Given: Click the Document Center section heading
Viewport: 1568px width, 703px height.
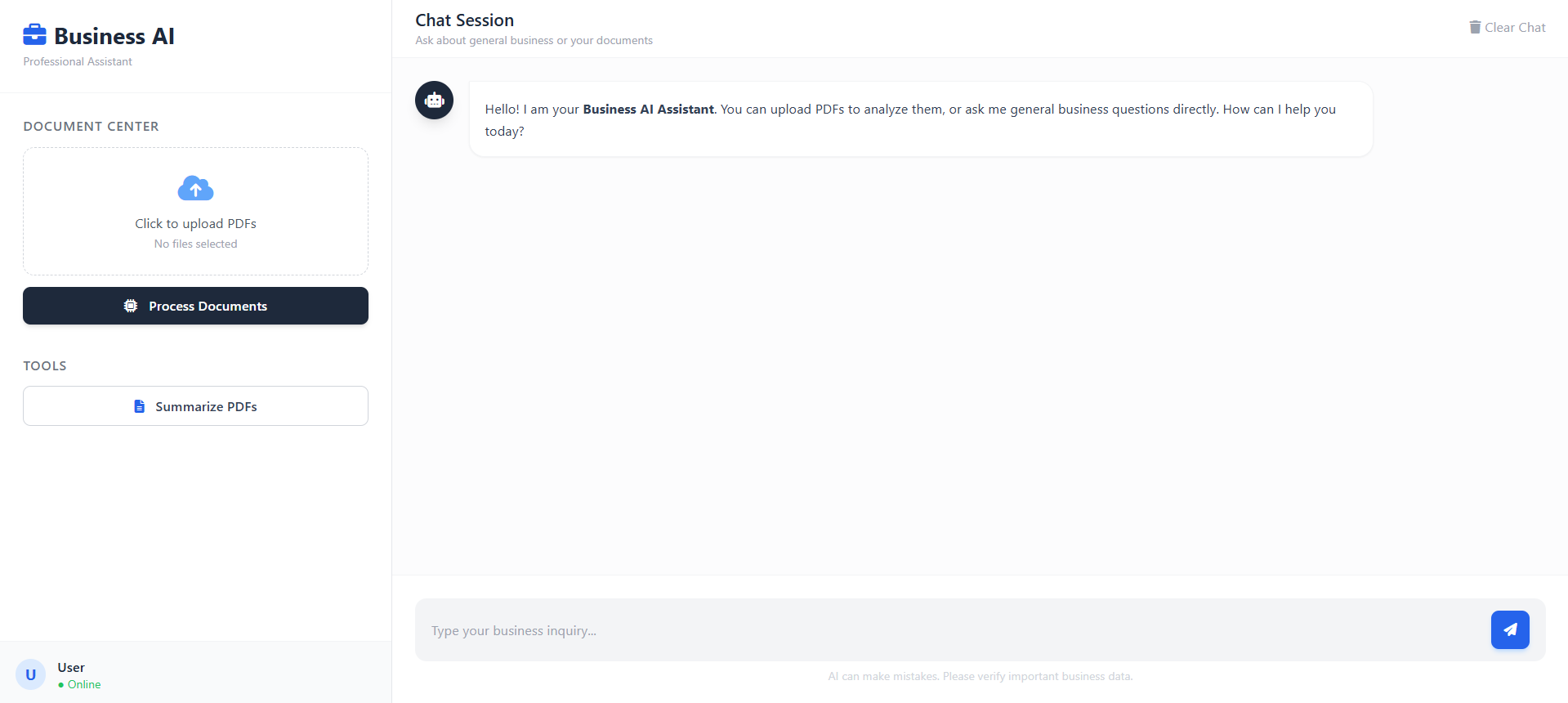Looking at the screenshot, I should click(92, 127).
